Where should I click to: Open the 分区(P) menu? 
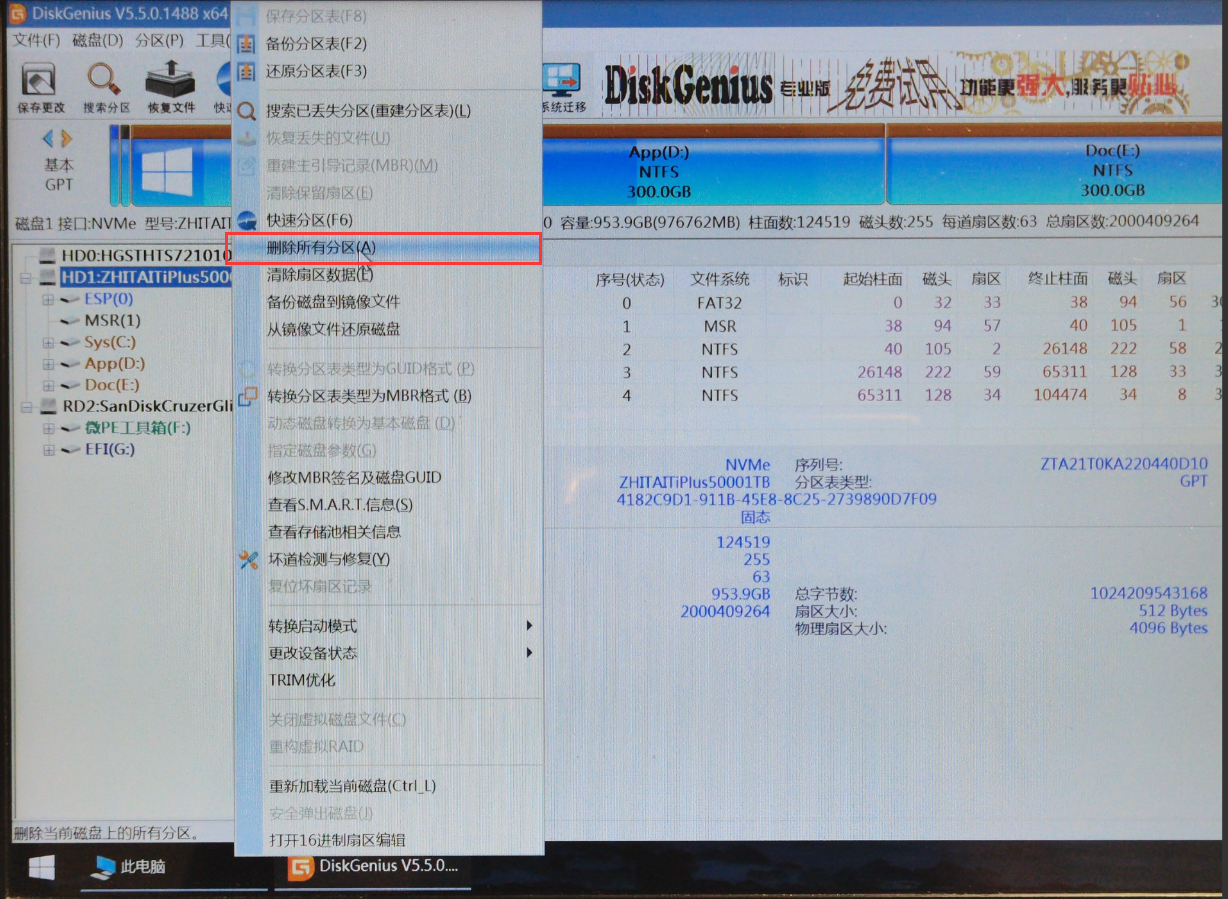tap(160, 41)
